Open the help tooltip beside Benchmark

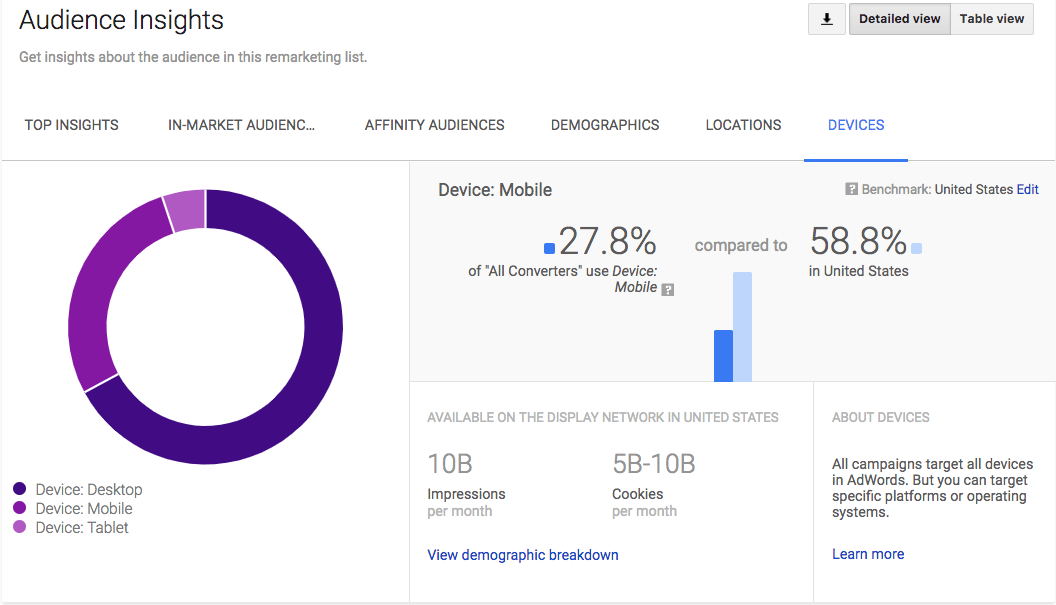850,189
